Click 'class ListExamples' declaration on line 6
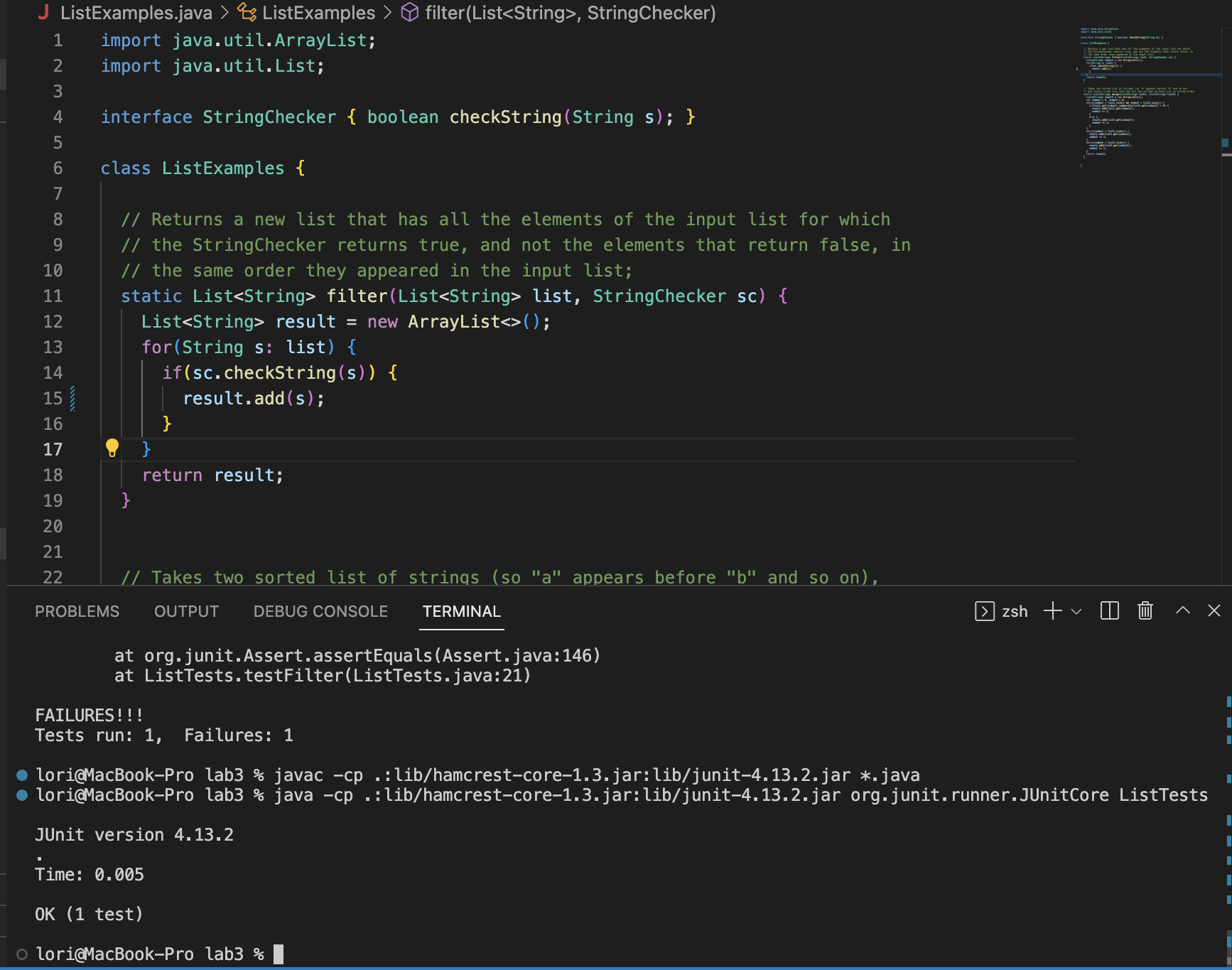 coord(192,168)
